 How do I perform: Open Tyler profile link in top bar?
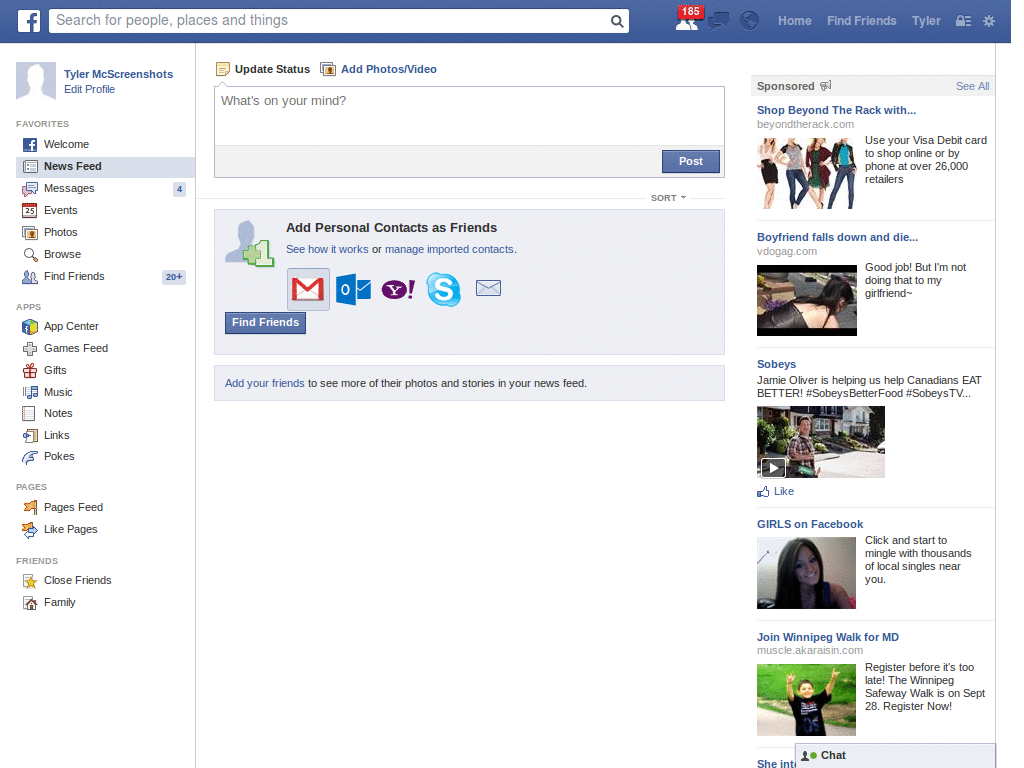pyautogui.click(x=926, y=21)
